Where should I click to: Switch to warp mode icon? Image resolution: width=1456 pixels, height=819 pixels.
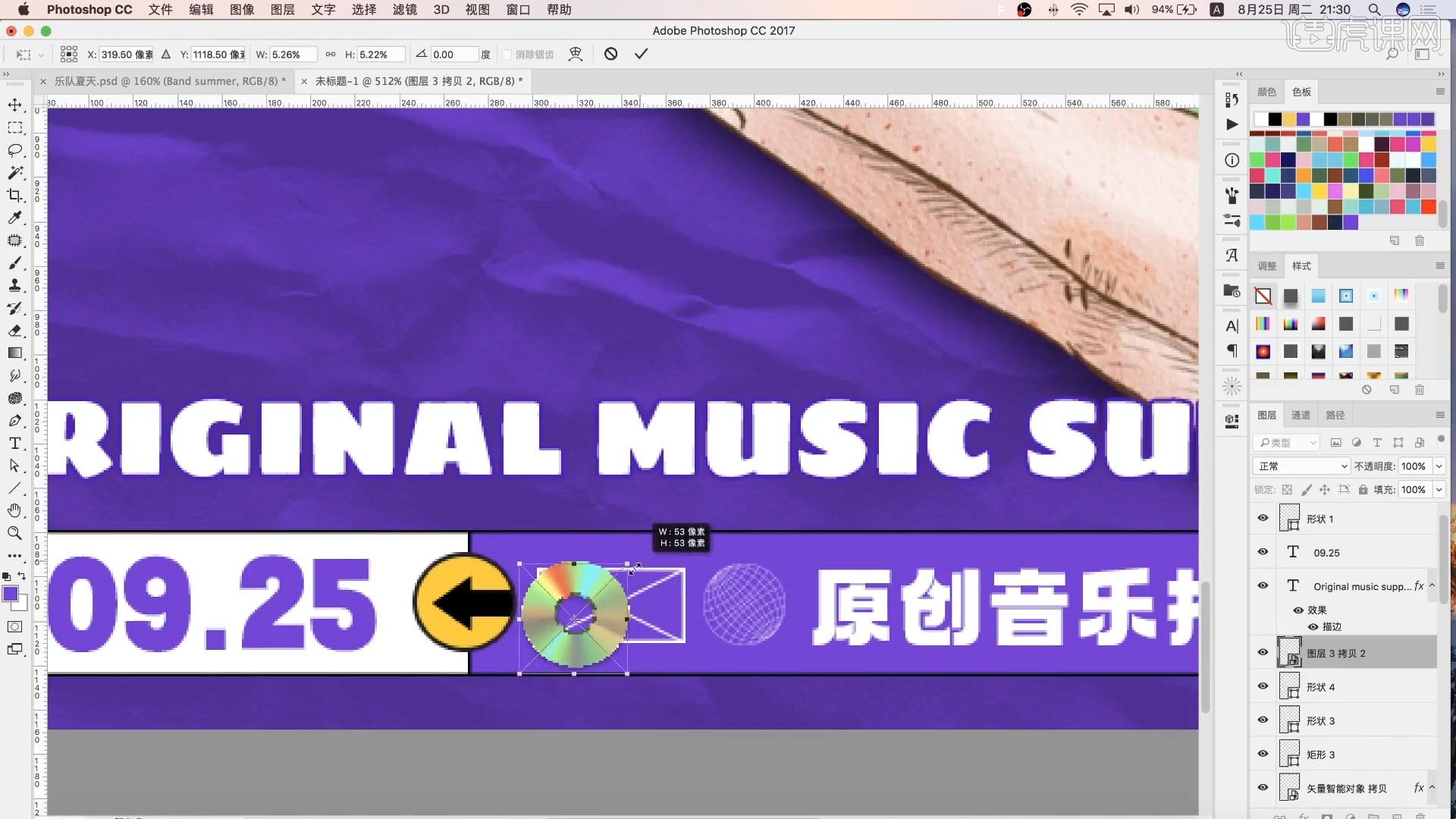point(576,54)
